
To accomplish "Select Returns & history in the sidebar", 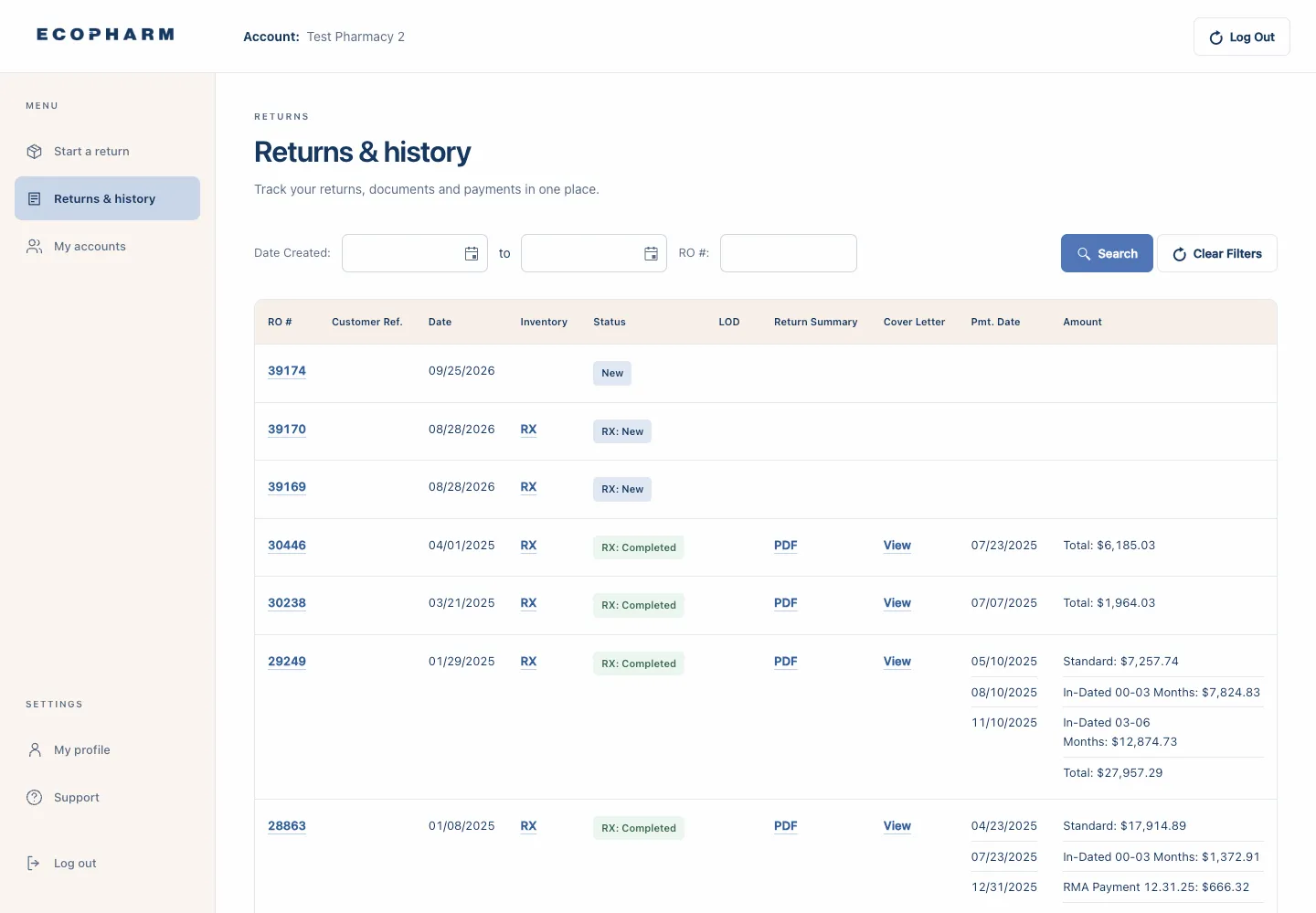I will pos(107,198).
